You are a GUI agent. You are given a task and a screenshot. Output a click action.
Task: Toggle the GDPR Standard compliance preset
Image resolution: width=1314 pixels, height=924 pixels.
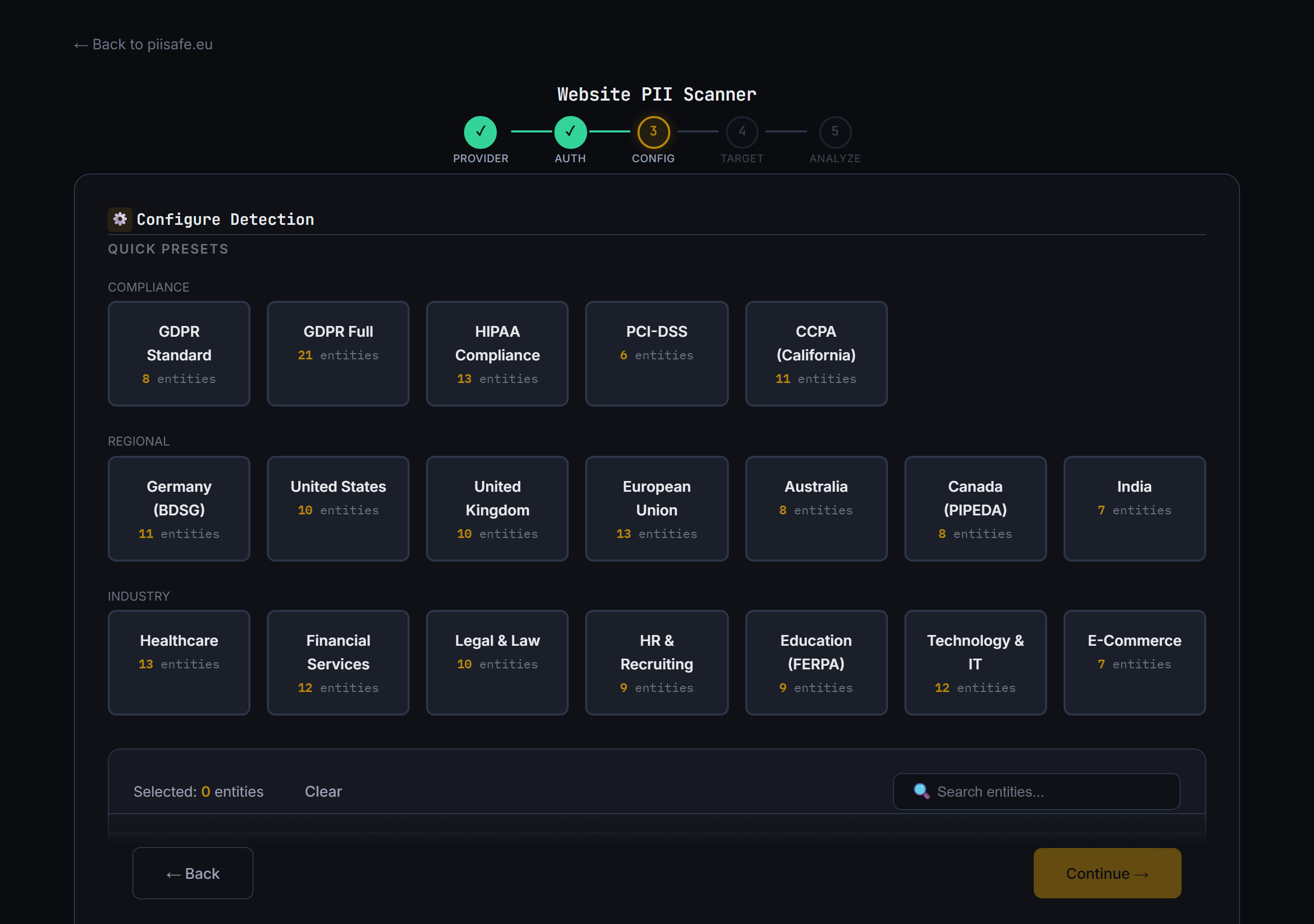[179, 354]
